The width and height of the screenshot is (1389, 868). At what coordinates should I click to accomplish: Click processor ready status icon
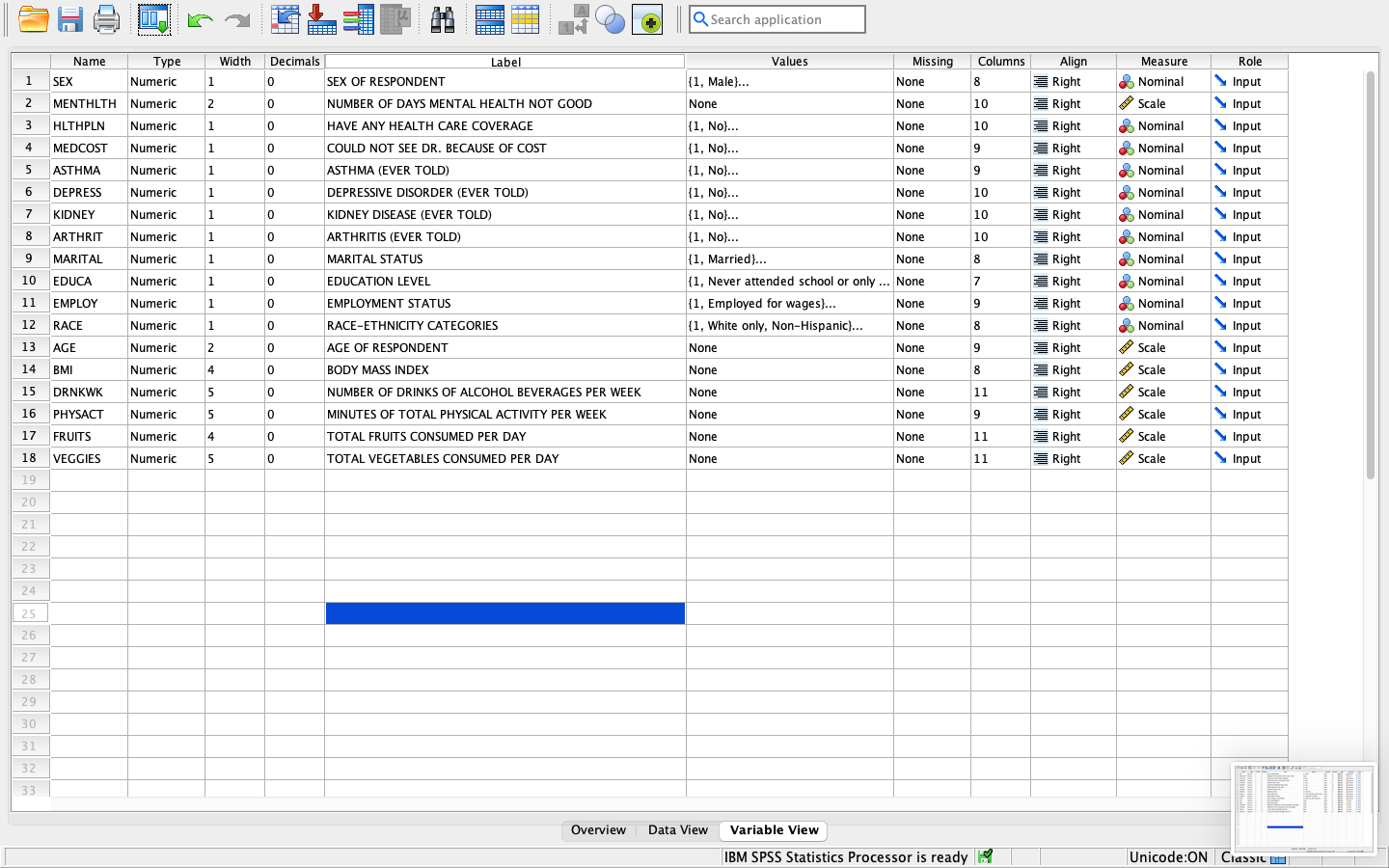coord(985,856)
